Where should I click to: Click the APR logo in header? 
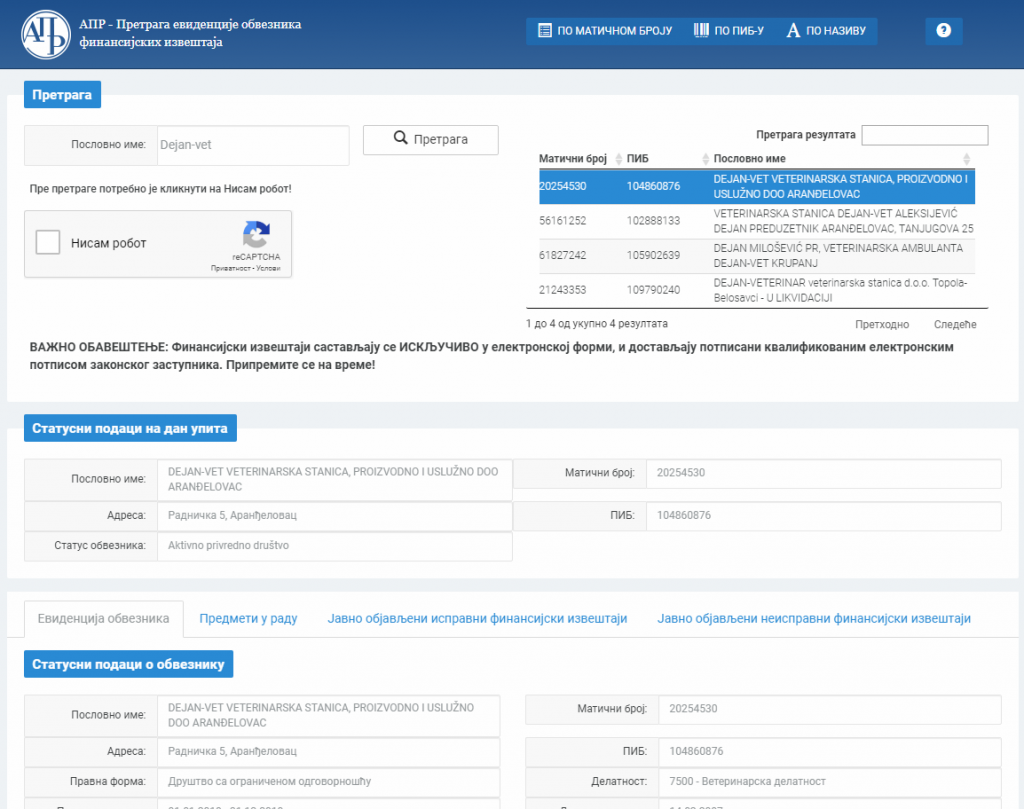pos(46,34)
